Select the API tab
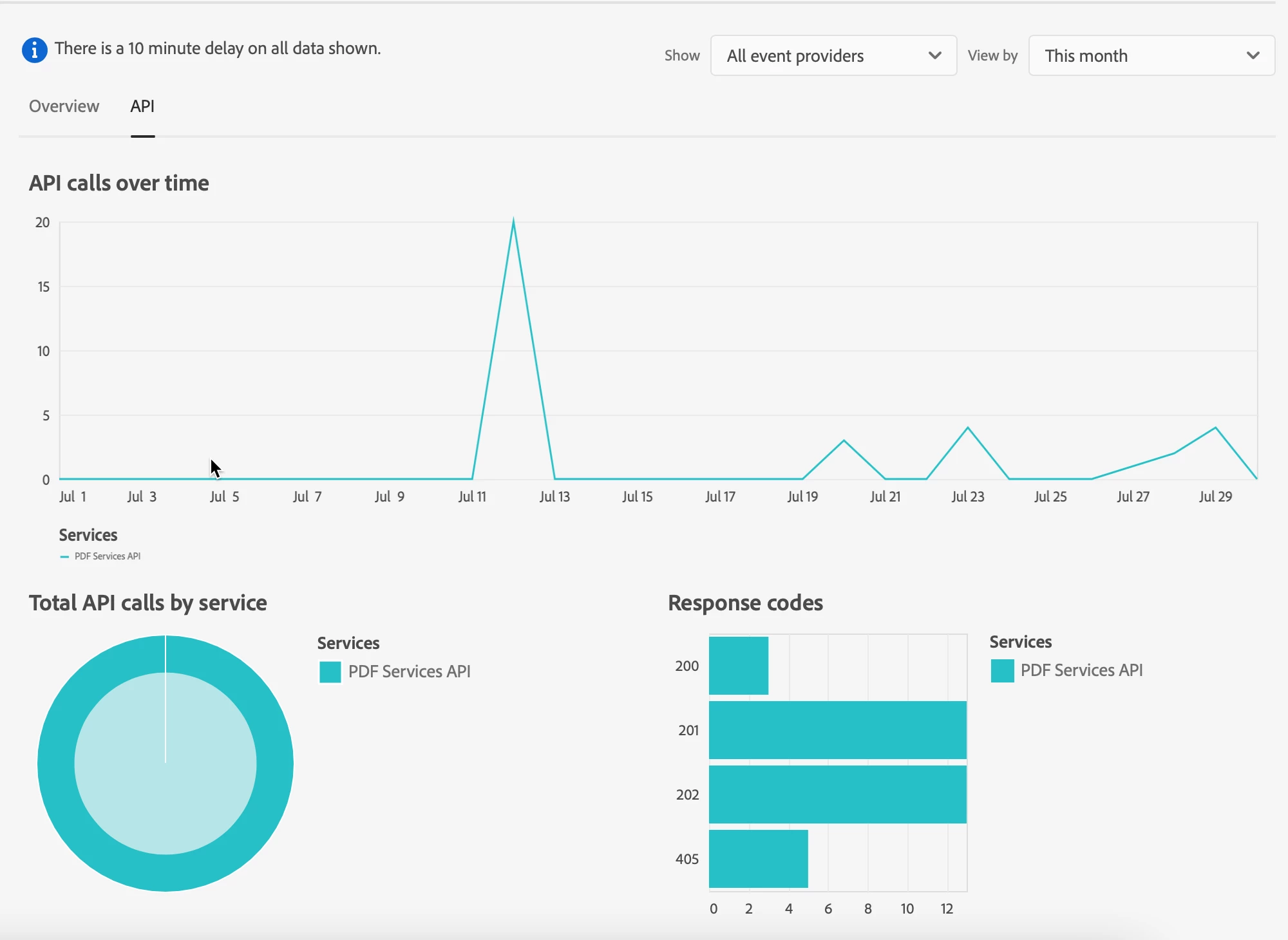Image resolution: width=1288 pixels, height=940 pixels. (142, 106)
